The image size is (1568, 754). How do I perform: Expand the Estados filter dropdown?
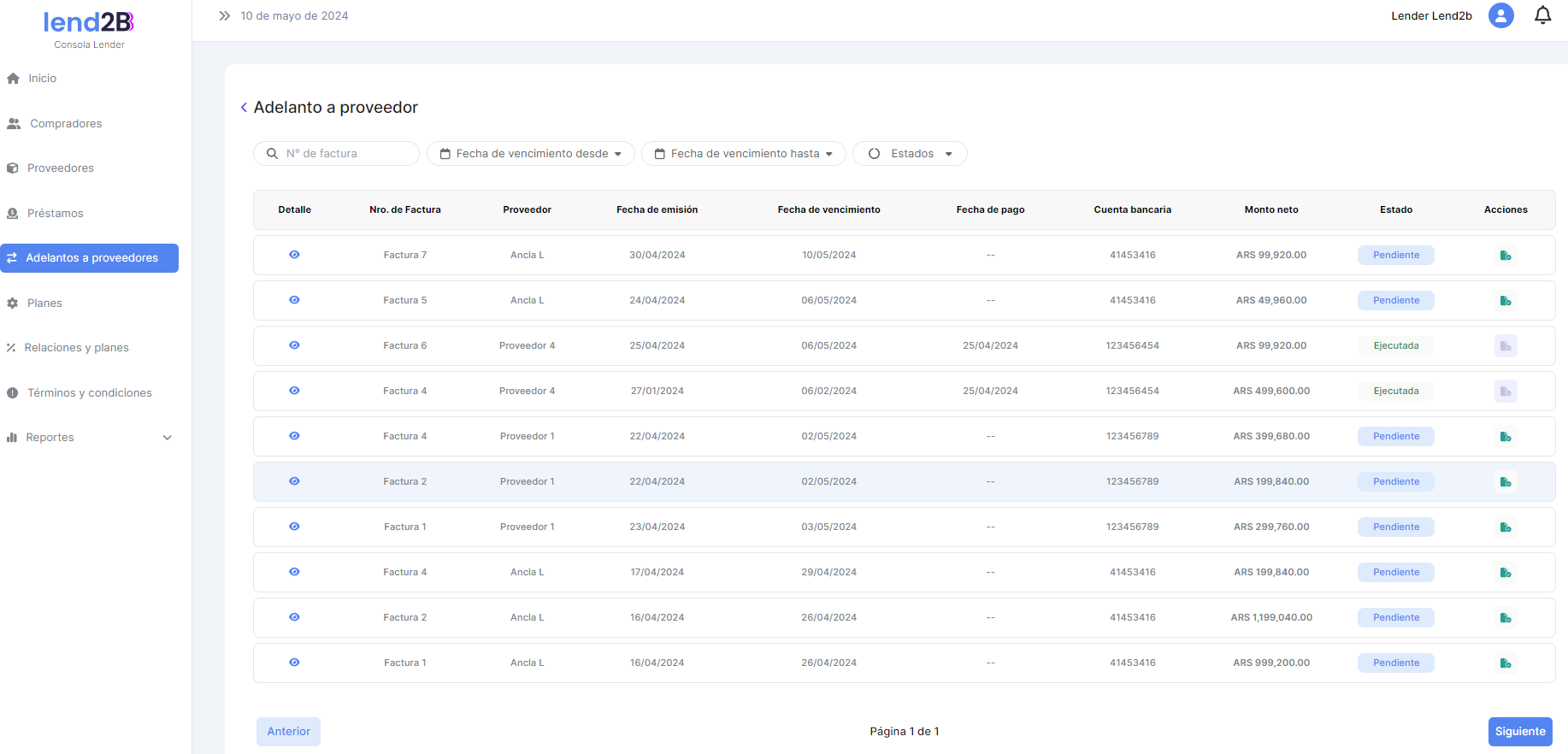coord(910,154)
